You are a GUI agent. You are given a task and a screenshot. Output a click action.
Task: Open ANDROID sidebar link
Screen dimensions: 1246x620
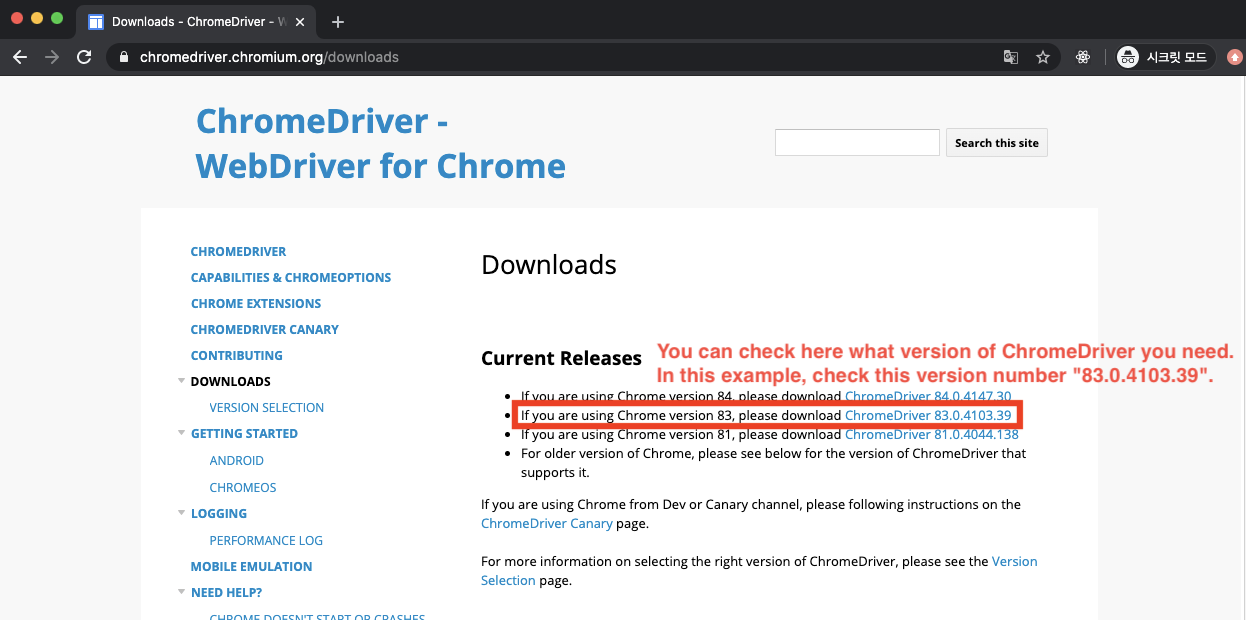coord(237,460)
